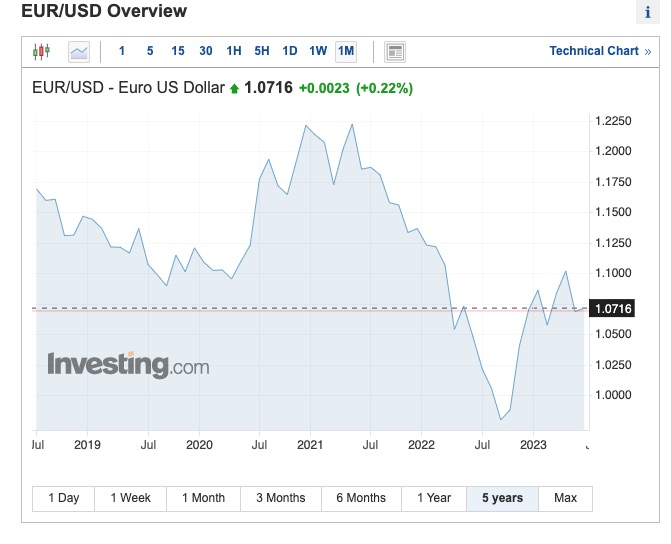Screen dimensions: 671x544
Task: Click the info icon beside the overview title
Action: (x=647, y=12)
